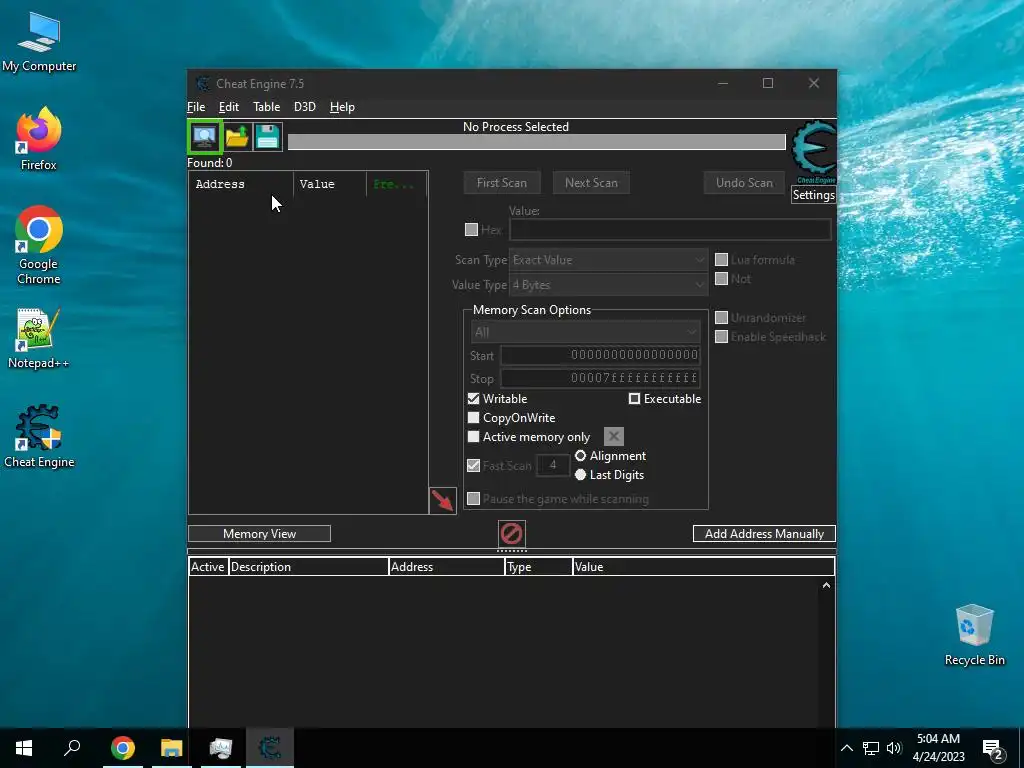Click the Cheat Engine logo
The width and height of the screenshot is (1024, 768).
[x=814, y=152]
